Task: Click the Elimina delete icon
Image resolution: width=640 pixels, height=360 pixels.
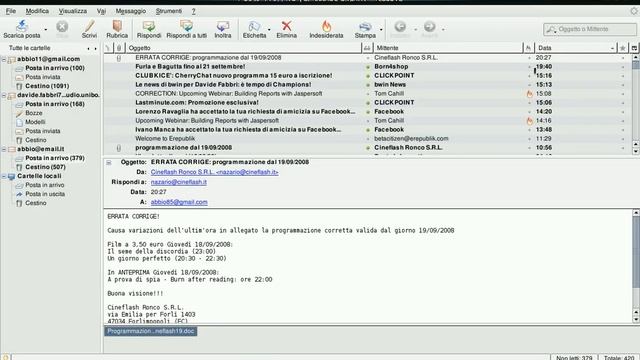Action: click(287, 26)
